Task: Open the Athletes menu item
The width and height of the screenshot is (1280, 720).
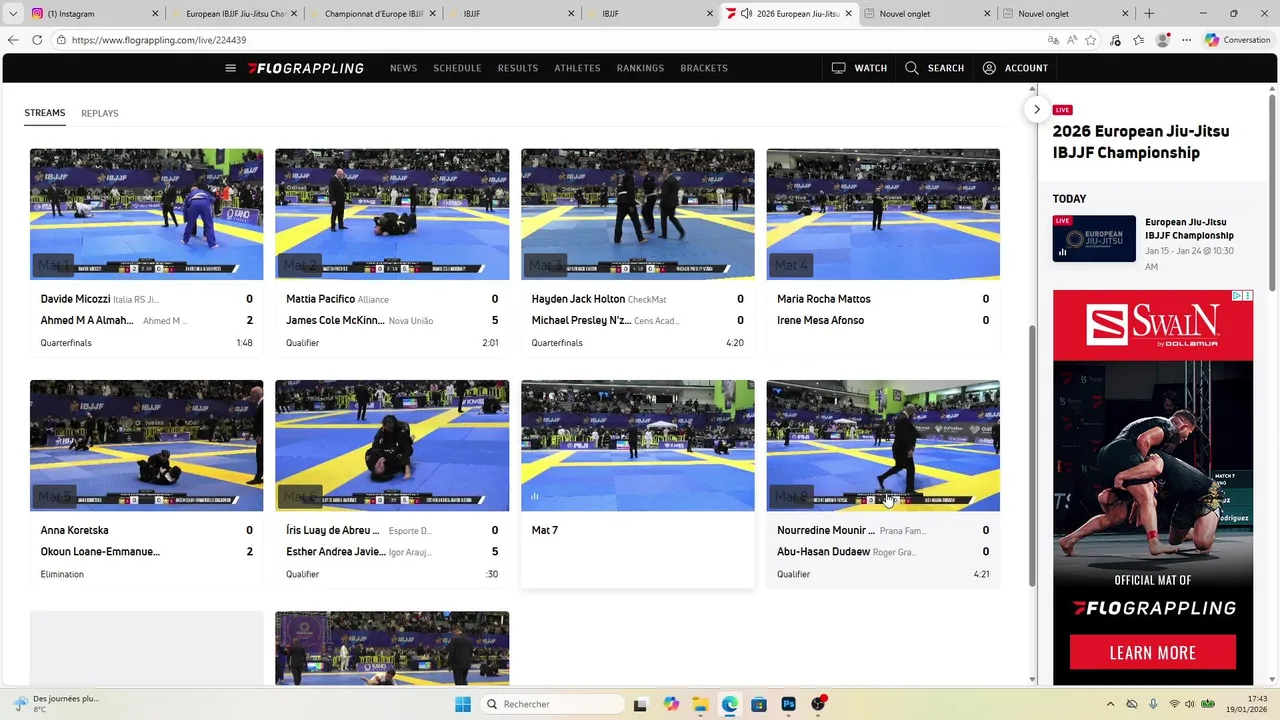Action: click(578, 68)
